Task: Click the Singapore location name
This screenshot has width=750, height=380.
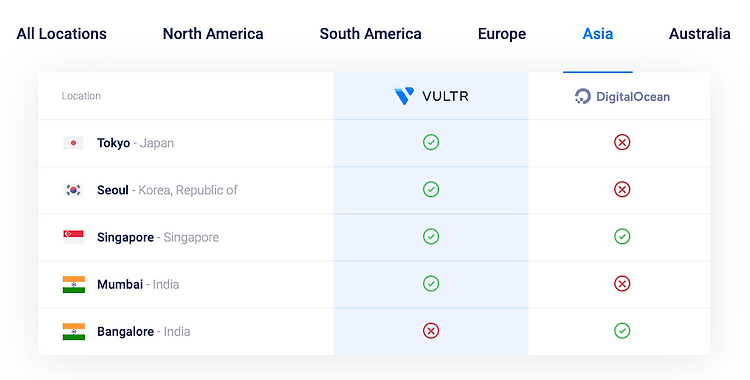Action: tap(125, 237)
